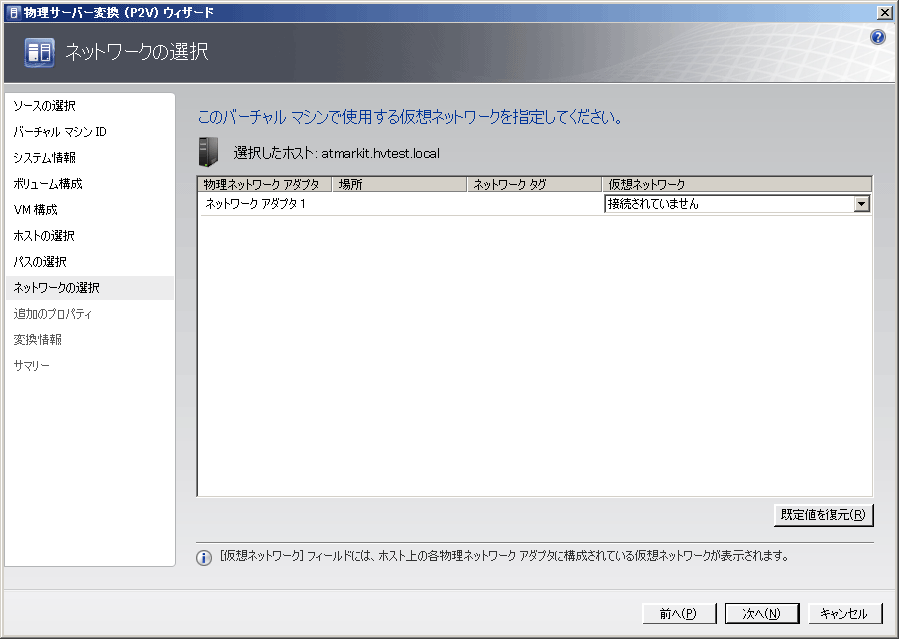The height and width of the screenshot is (639, 899).
Task: Click the キャンセル button
Action: [845, 613]
